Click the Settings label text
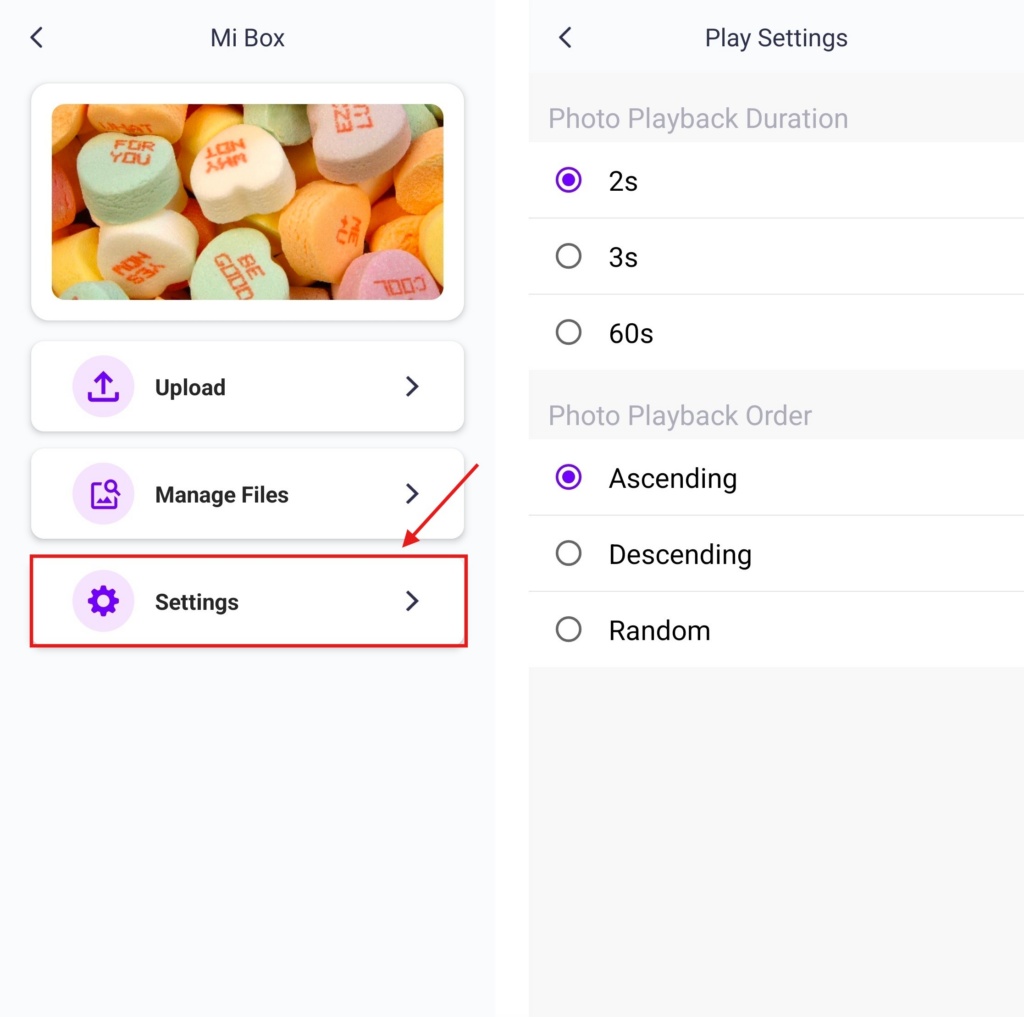The width and height of the screenshot is (1024, 1017). pos(197,602)
